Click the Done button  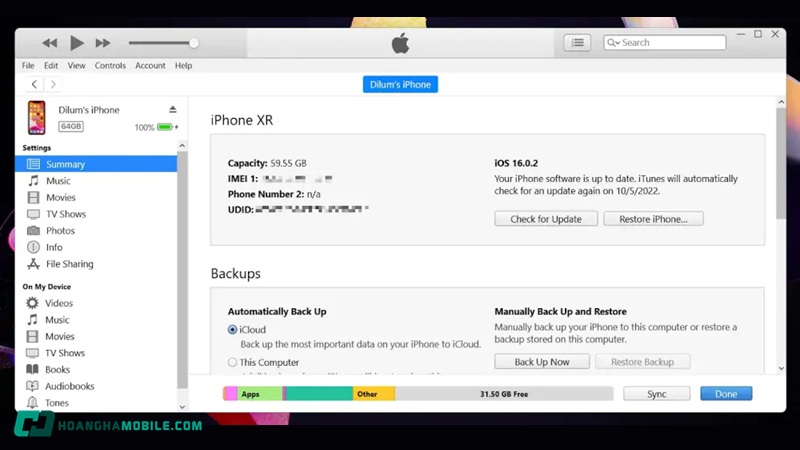click(x=726, y=394)
